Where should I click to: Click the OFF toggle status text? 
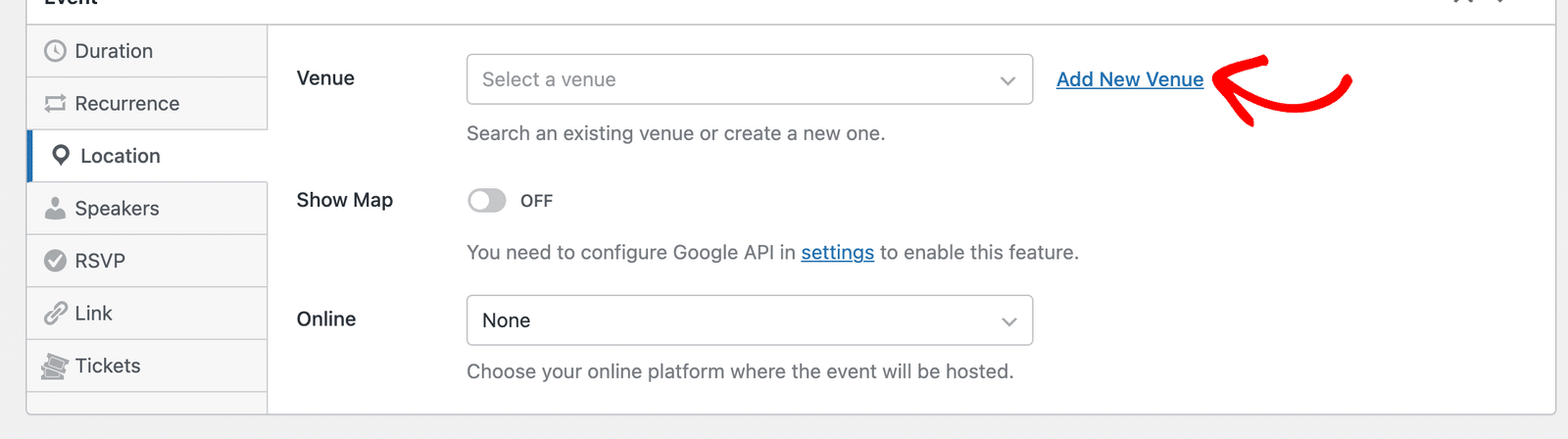click(x=536, y=201)
